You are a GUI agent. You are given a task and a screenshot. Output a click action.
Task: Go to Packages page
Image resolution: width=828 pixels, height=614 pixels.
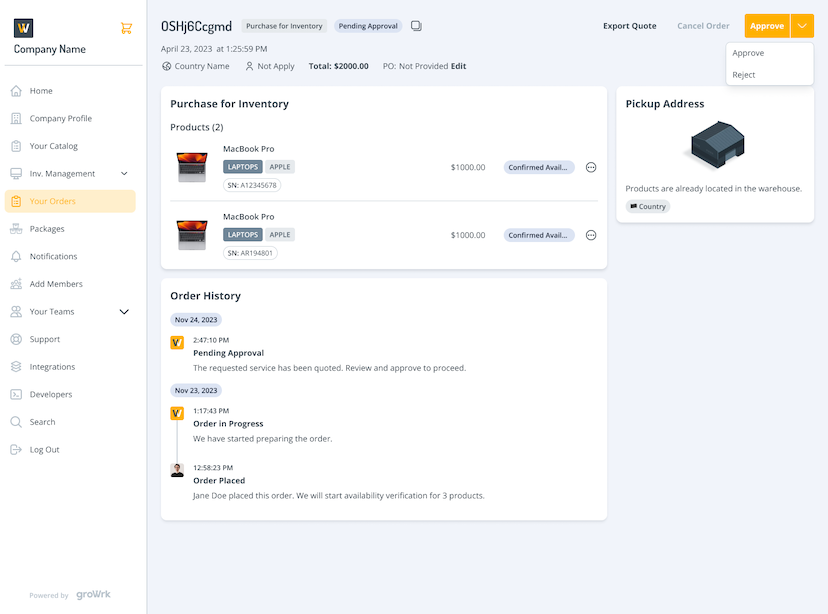[x=46, y=229]
